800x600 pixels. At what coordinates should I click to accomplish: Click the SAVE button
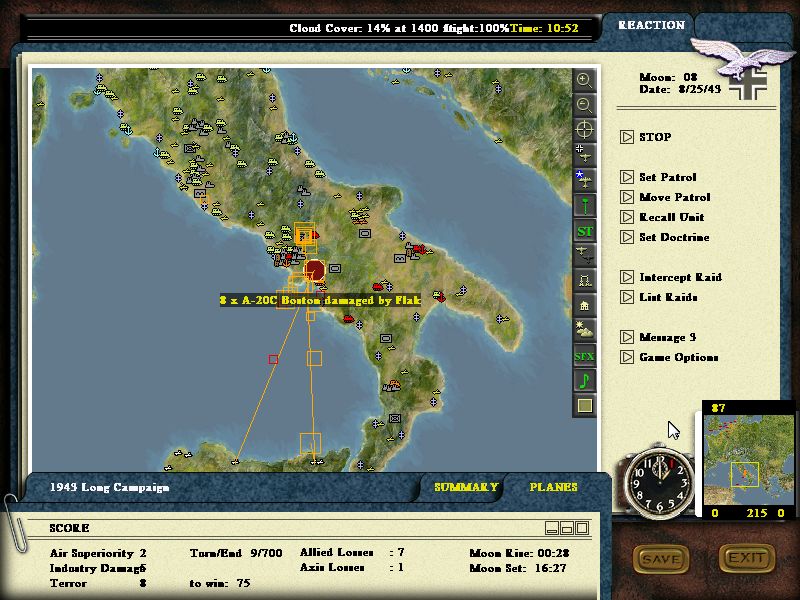[661, 559]
